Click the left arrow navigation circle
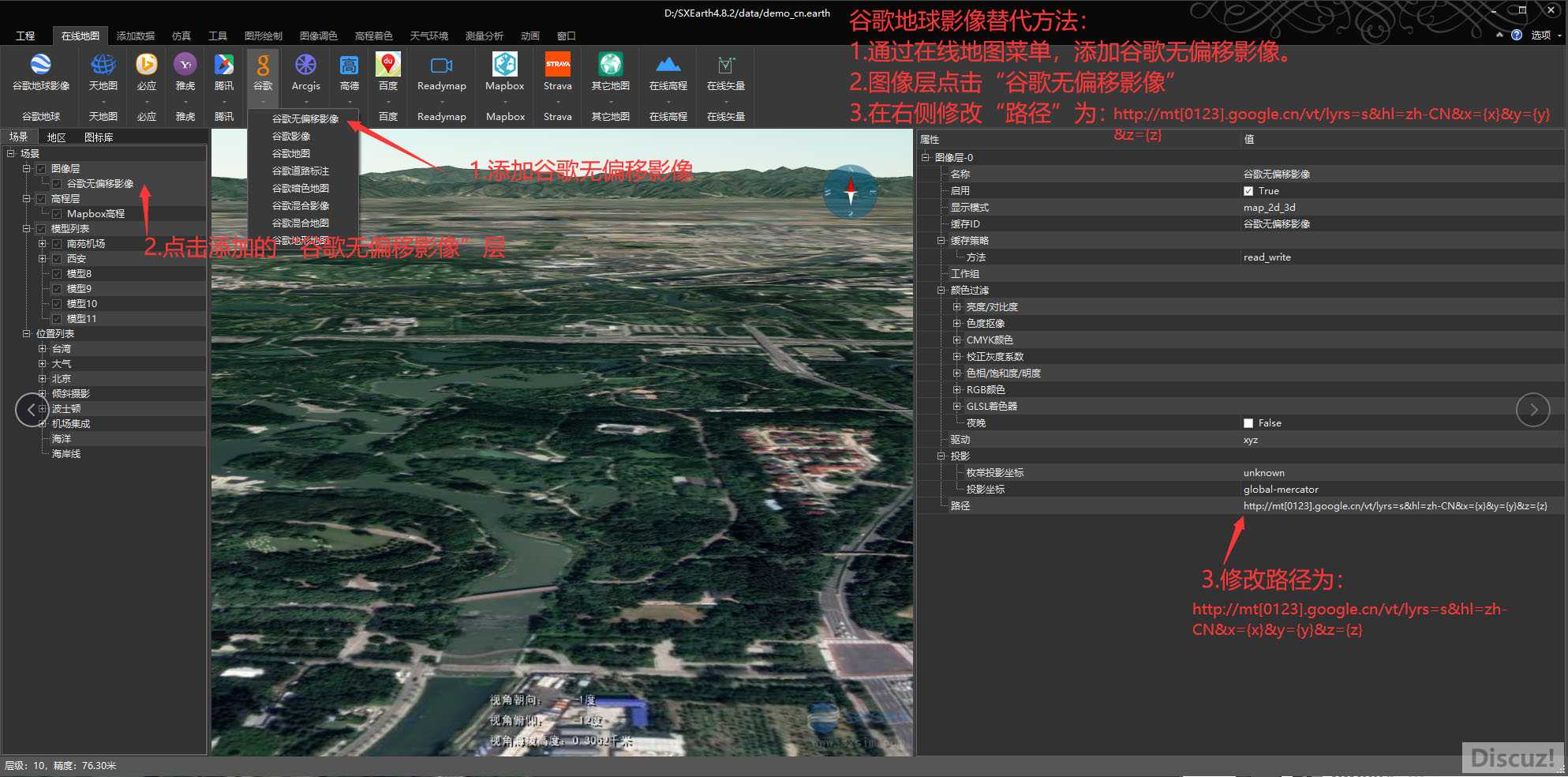 click(x=32, y=409)
